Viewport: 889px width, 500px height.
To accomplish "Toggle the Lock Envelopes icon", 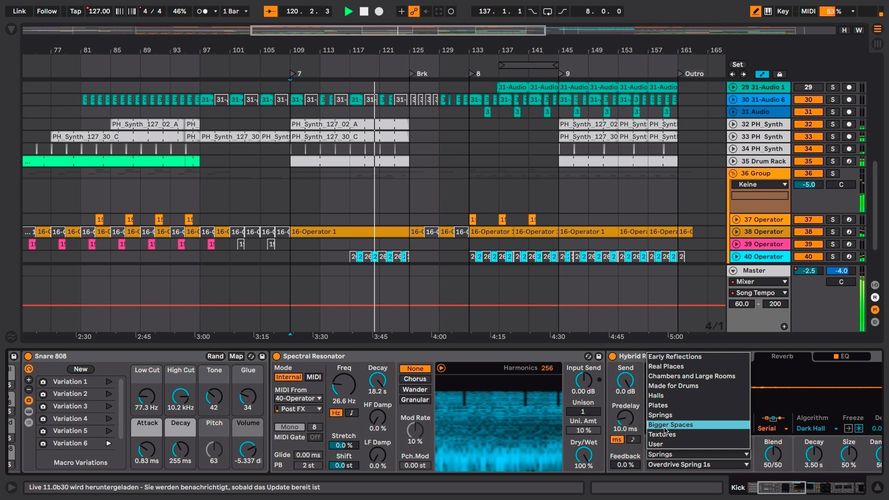I will pyautogui.click(x=780, y=74).
